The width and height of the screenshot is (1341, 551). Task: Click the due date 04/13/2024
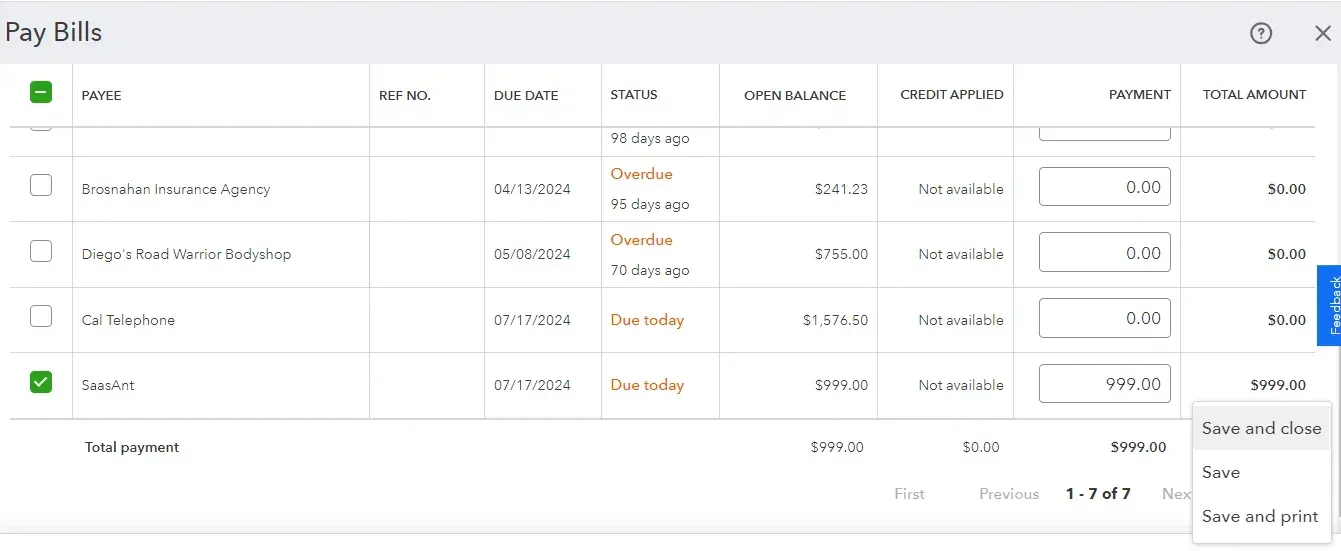point(532,189)
